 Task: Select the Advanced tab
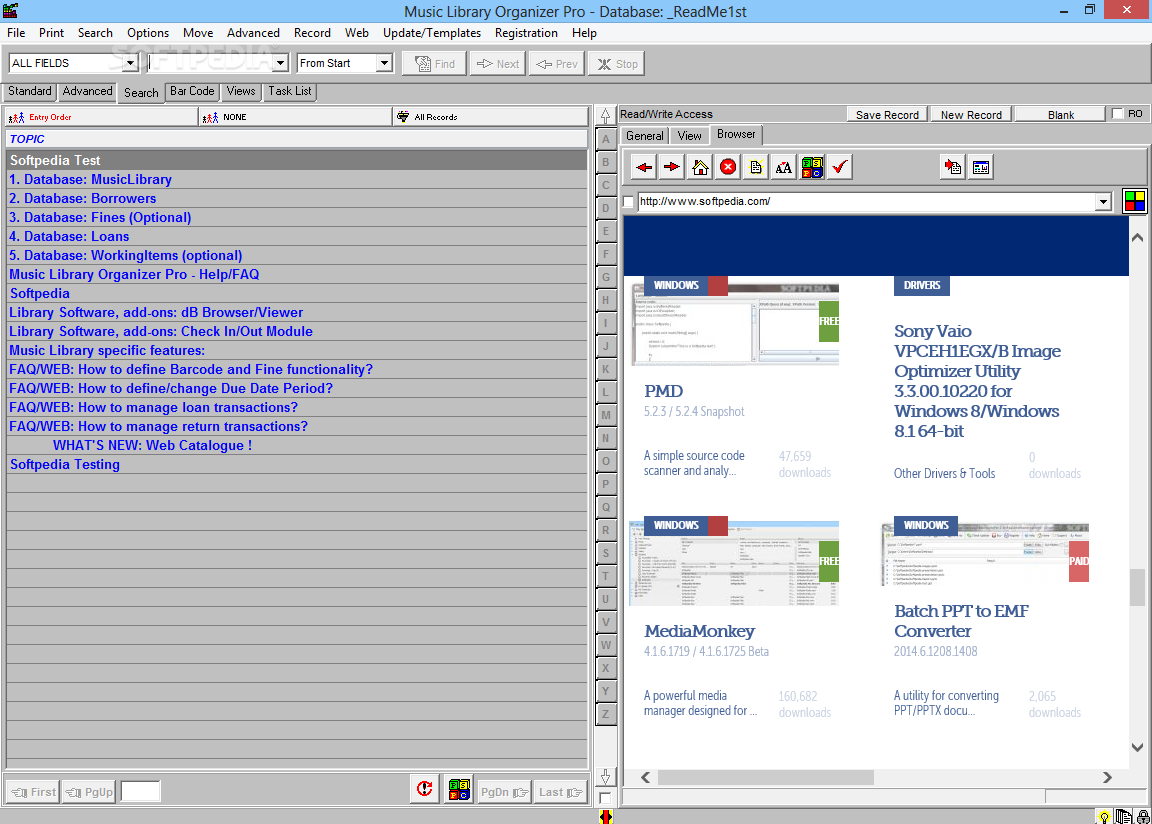click(x=87, y=91)
